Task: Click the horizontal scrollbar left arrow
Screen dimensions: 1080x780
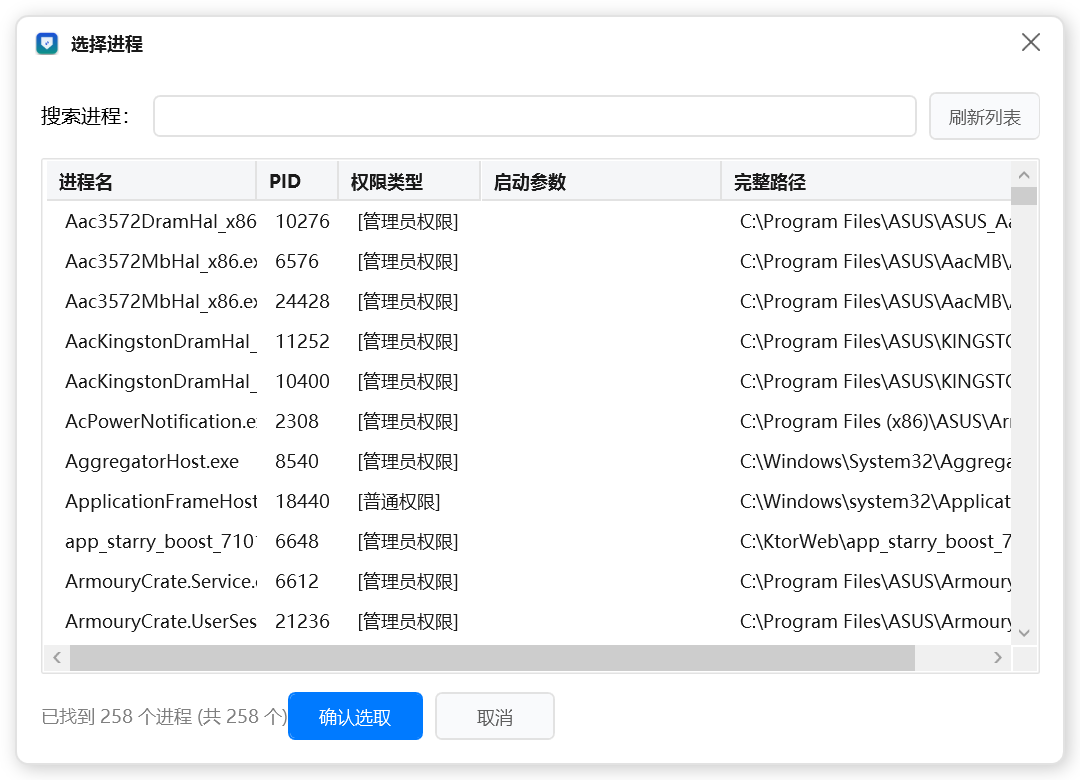Action: click(x=57, y=657)
